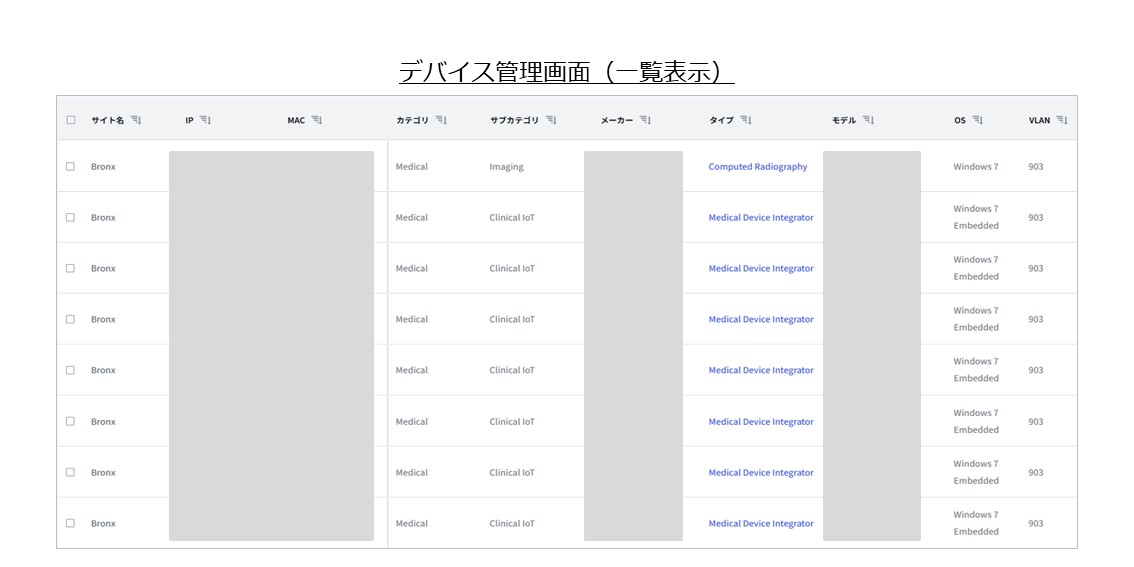Tick the second row's checkbox
This screenshot has width=1134, height=567.
[71, 218]
